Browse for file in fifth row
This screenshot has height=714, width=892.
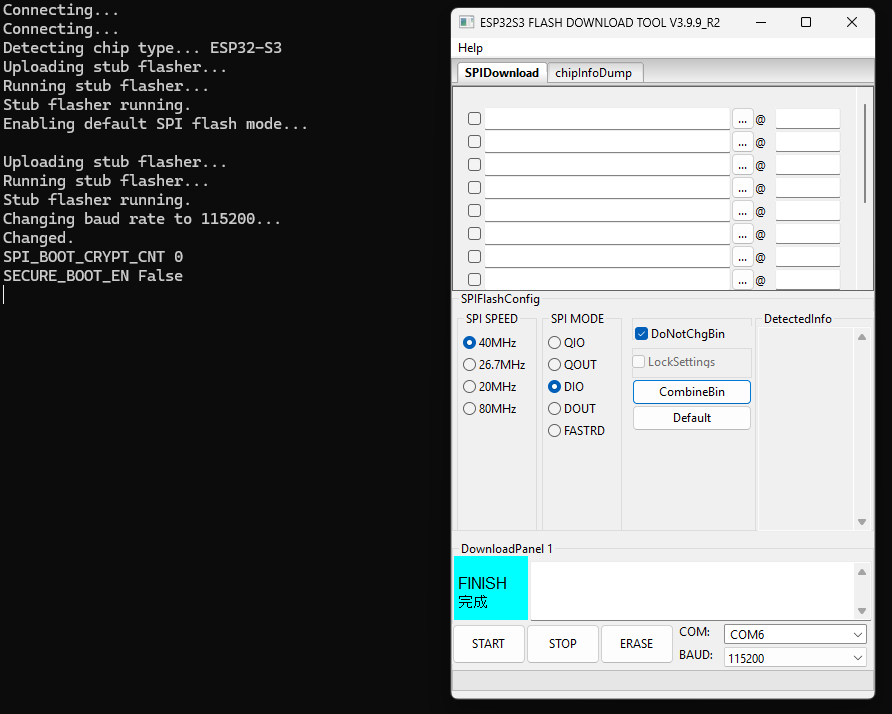[742, 212]
